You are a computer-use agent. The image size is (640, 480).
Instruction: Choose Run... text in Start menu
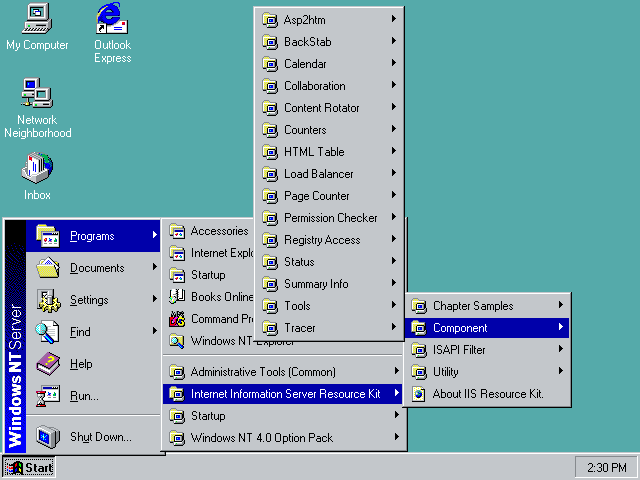point(84,396)
